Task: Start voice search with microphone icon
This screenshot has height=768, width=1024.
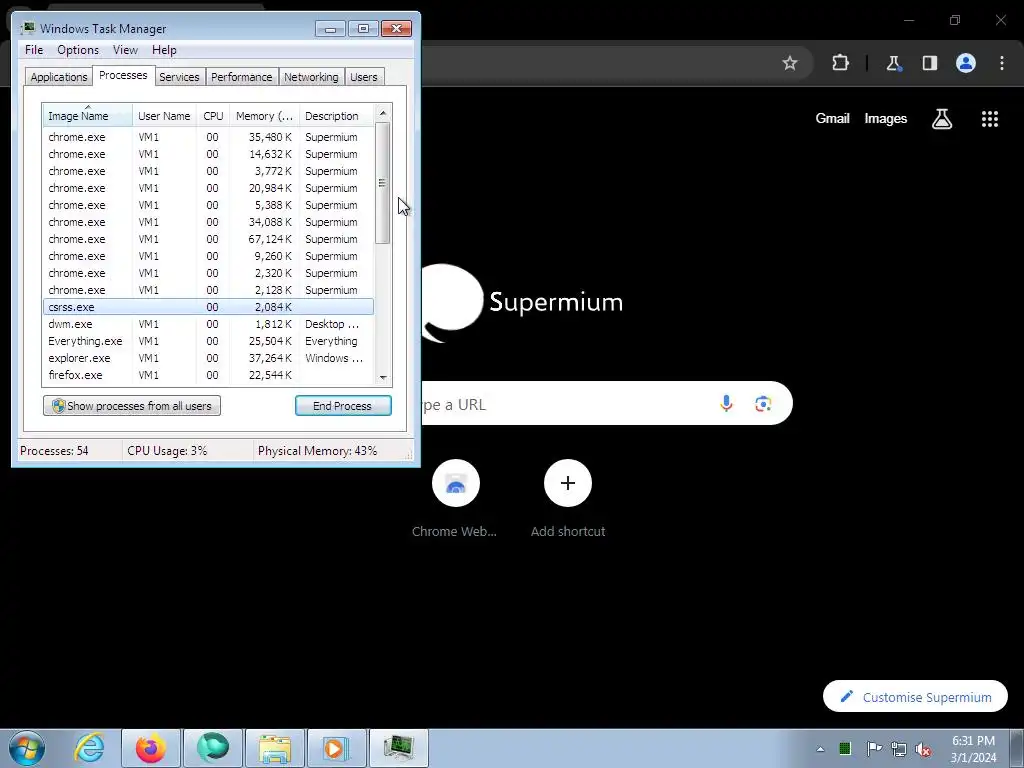Action: [x=726, y=404]
